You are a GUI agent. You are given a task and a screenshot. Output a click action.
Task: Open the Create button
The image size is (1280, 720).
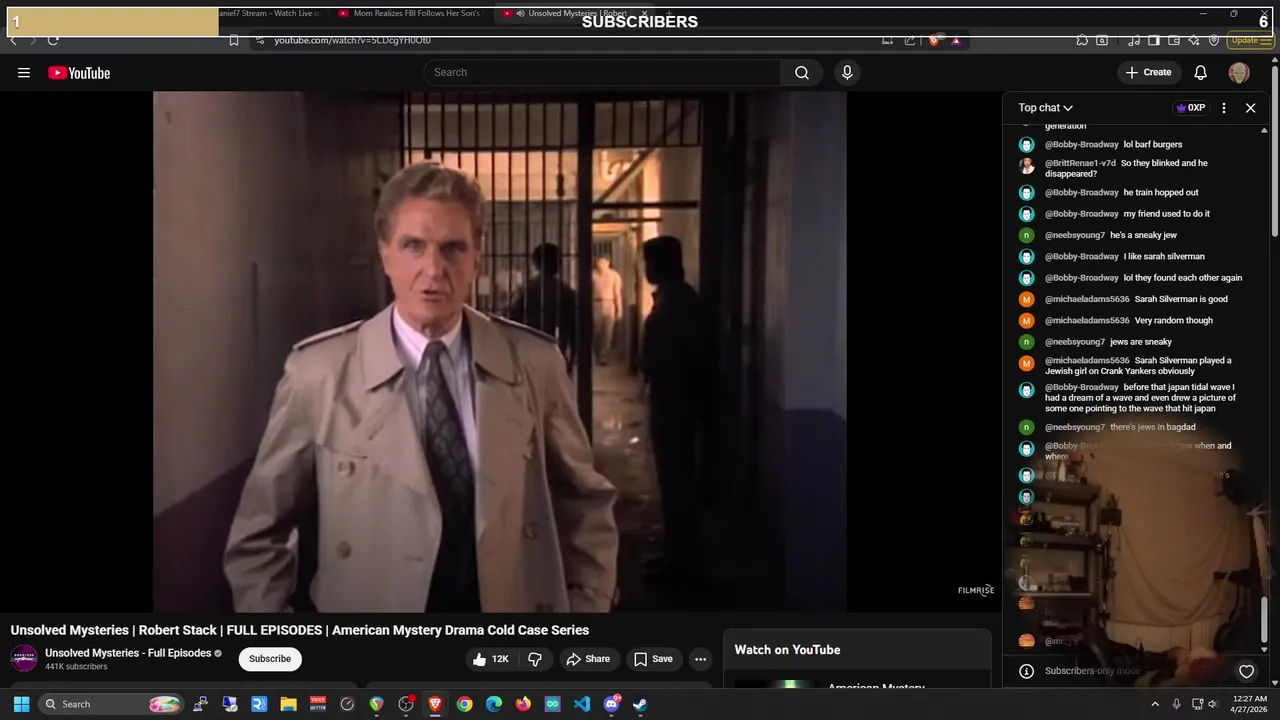coord(1148,72)
